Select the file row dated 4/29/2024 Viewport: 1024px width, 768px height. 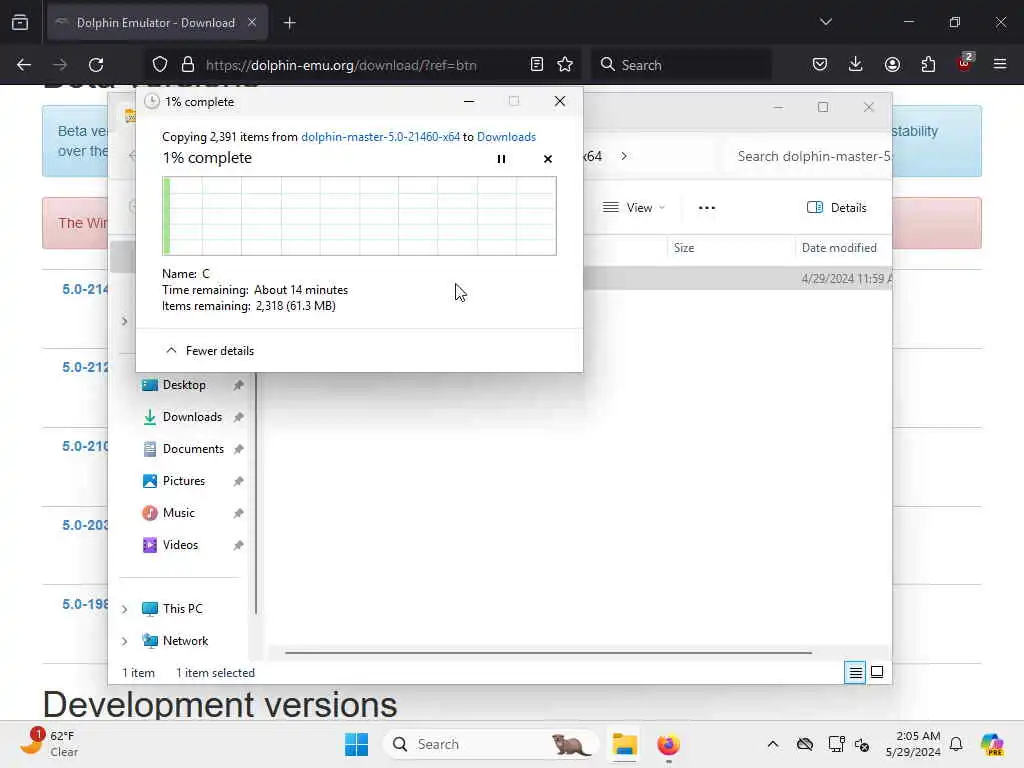737,278
